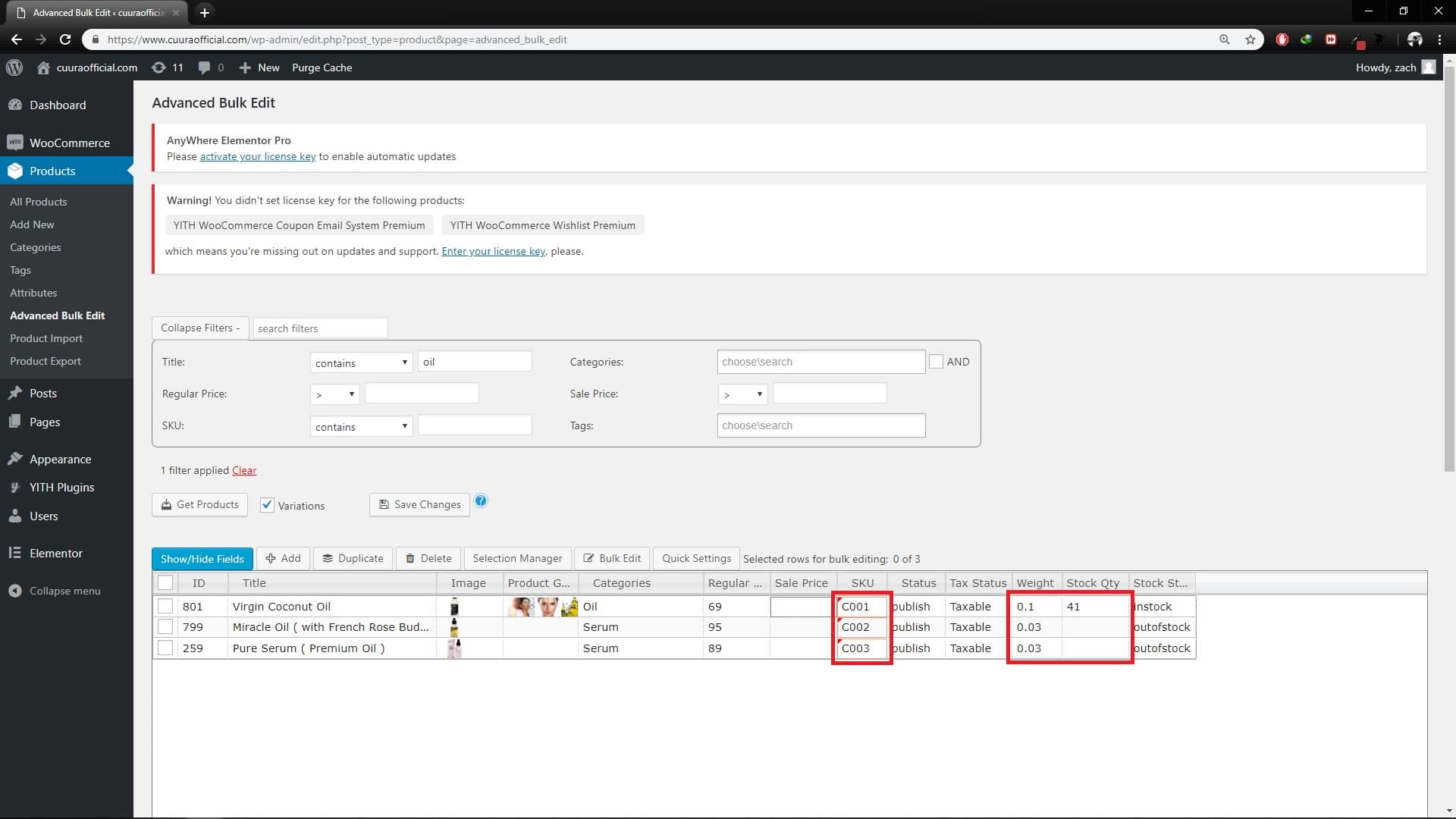This screenshot has width=1456, height=819.
Task: Reload the page with refresh icon
Action: [x=65, y=39]
